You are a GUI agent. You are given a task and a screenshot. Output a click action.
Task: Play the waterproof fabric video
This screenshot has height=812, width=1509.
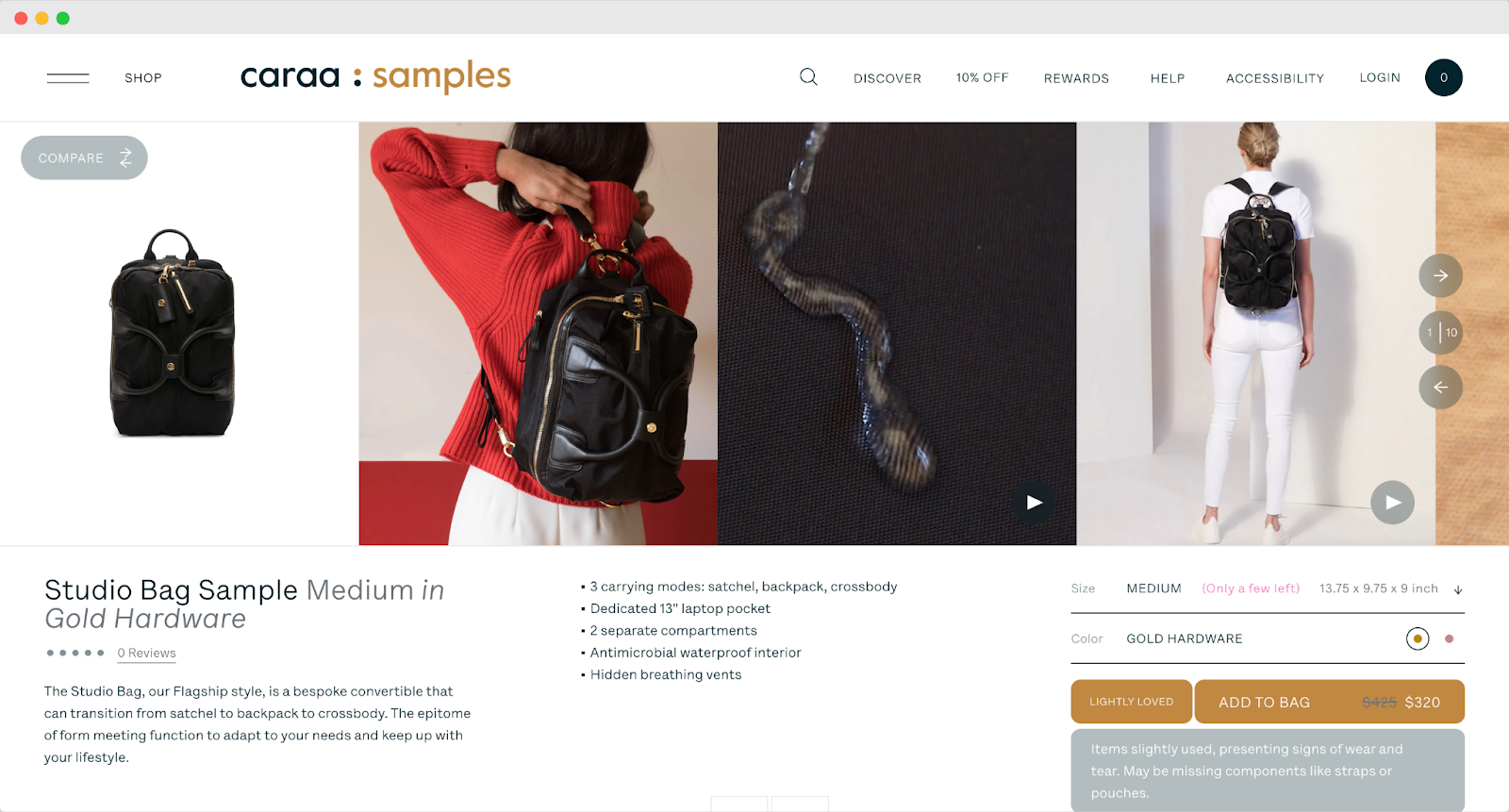[x=1034, y=503]
